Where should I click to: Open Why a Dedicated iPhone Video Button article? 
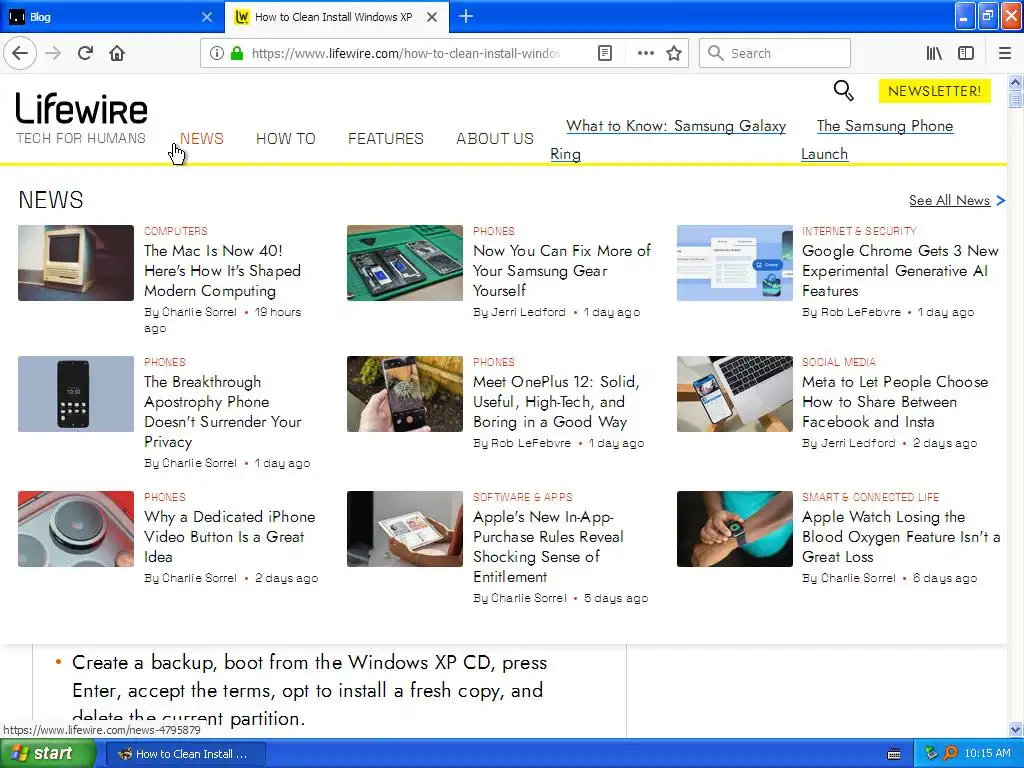[229, 536]
